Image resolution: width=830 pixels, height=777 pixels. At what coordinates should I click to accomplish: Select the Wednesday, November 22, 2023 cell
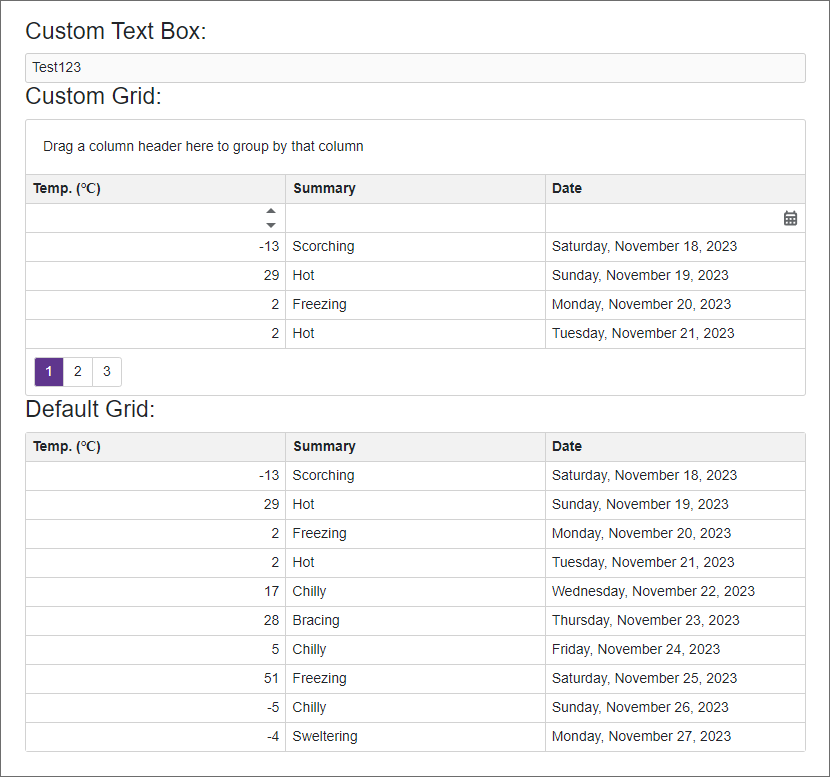point(653,591)
